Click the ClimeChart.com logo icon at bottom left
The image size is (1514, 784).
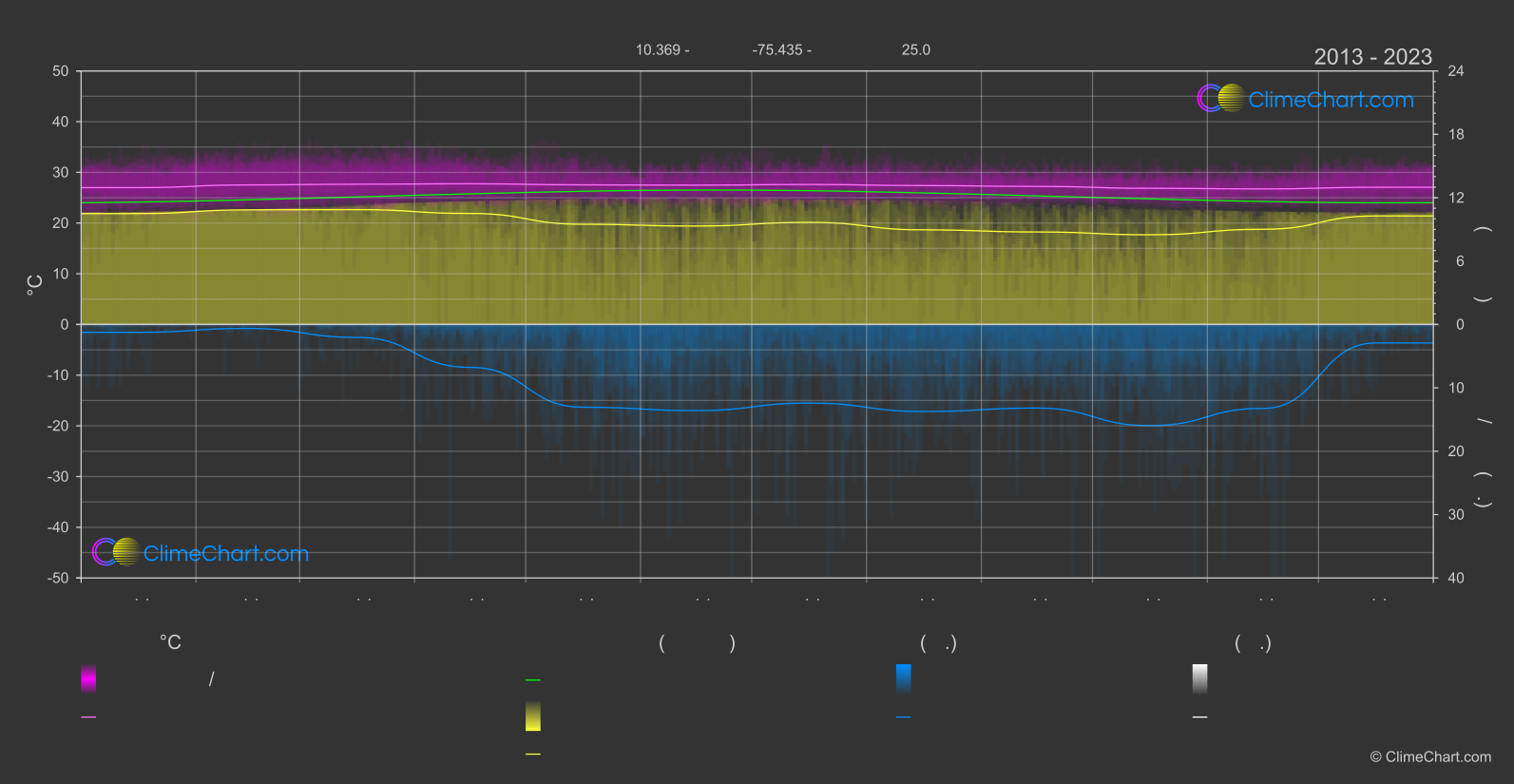pyautogui.click(x=116, y=552)
